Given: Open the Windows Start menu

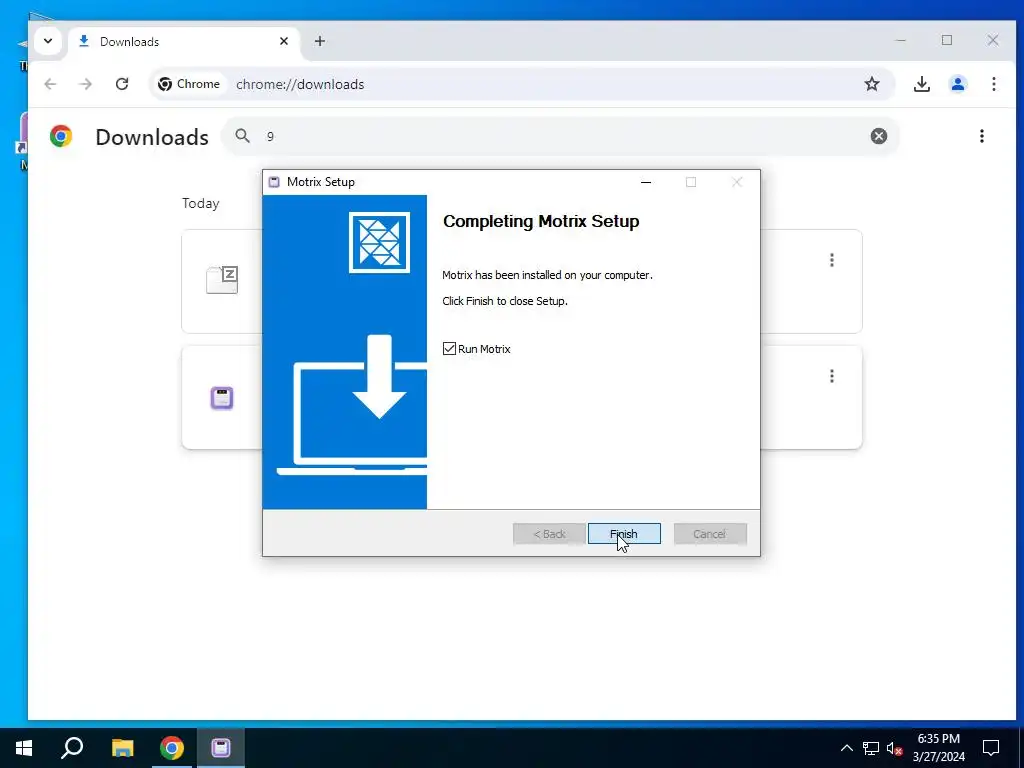Looking at the screenshot, I should (24, 748).
